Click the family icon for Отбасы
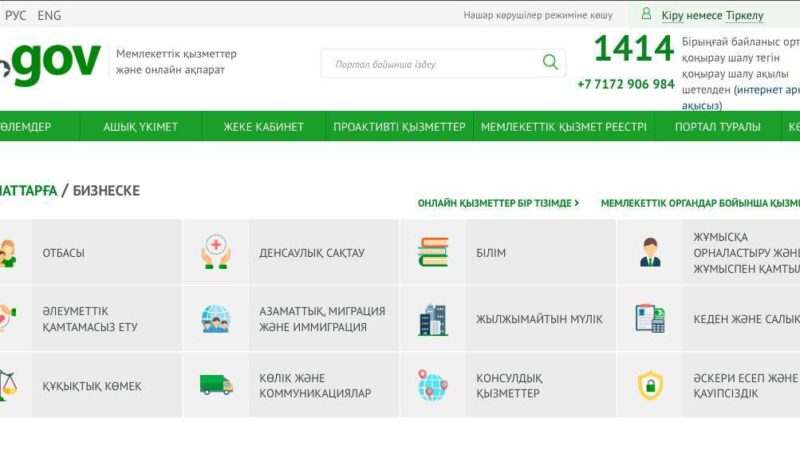800x450 pixels. (x=8, y=253)
